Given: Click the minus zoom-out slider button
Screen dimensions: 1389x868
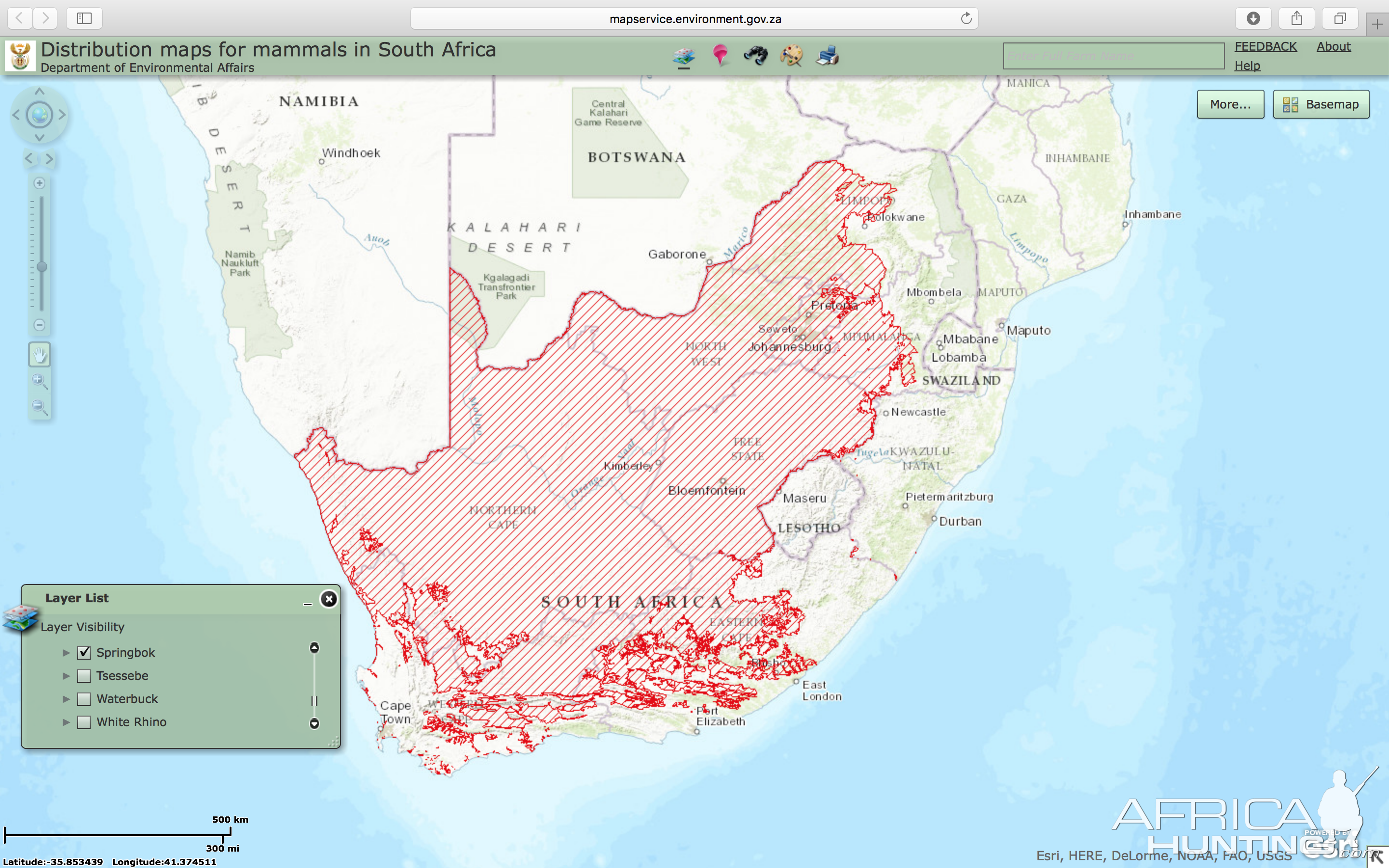Looking at the screenshot, I should pos(40,325).
